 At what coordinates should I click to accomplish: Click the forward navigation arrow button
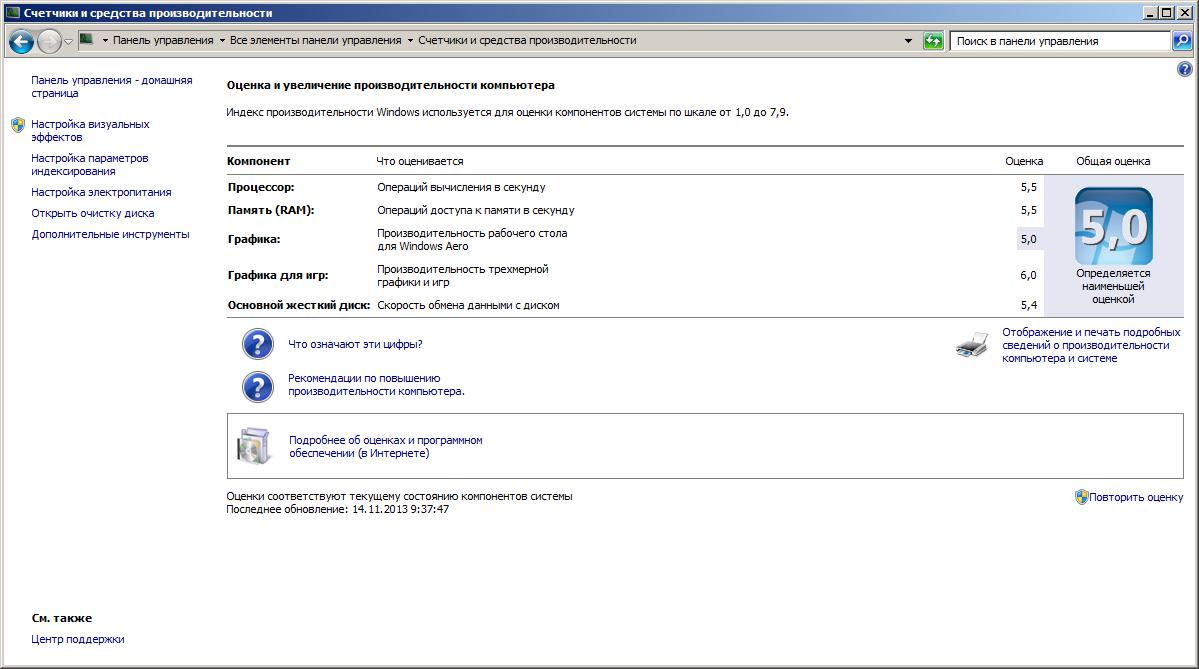(x=49, y=41)
